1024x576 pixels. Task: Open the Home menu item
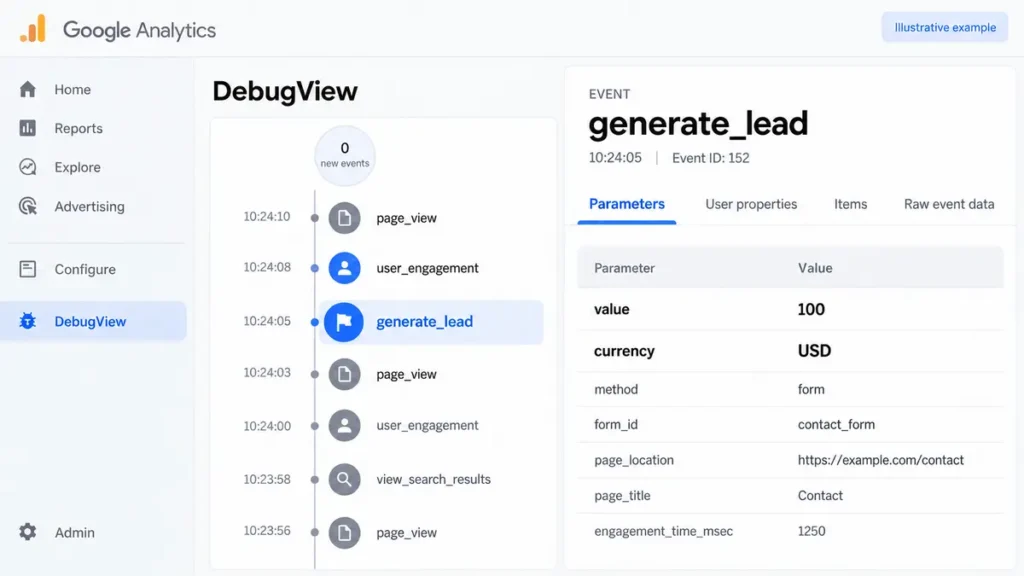coord(72,89)
